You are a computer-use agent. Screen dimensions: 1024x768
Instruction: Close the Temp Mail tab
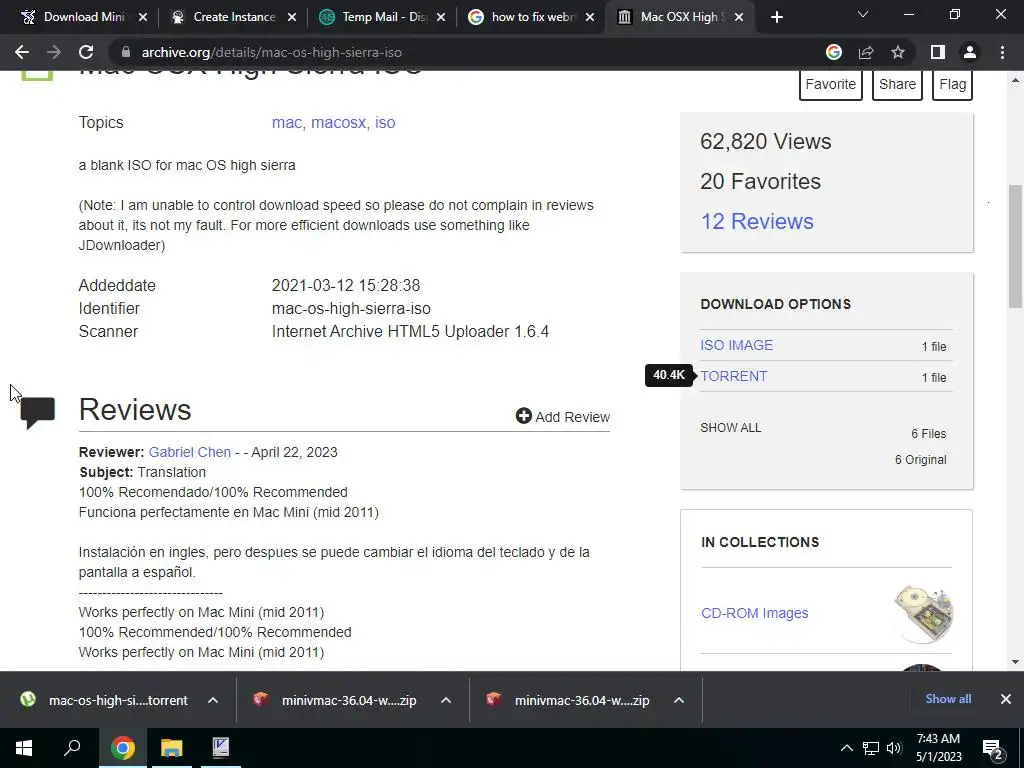[x=441, y=17]
